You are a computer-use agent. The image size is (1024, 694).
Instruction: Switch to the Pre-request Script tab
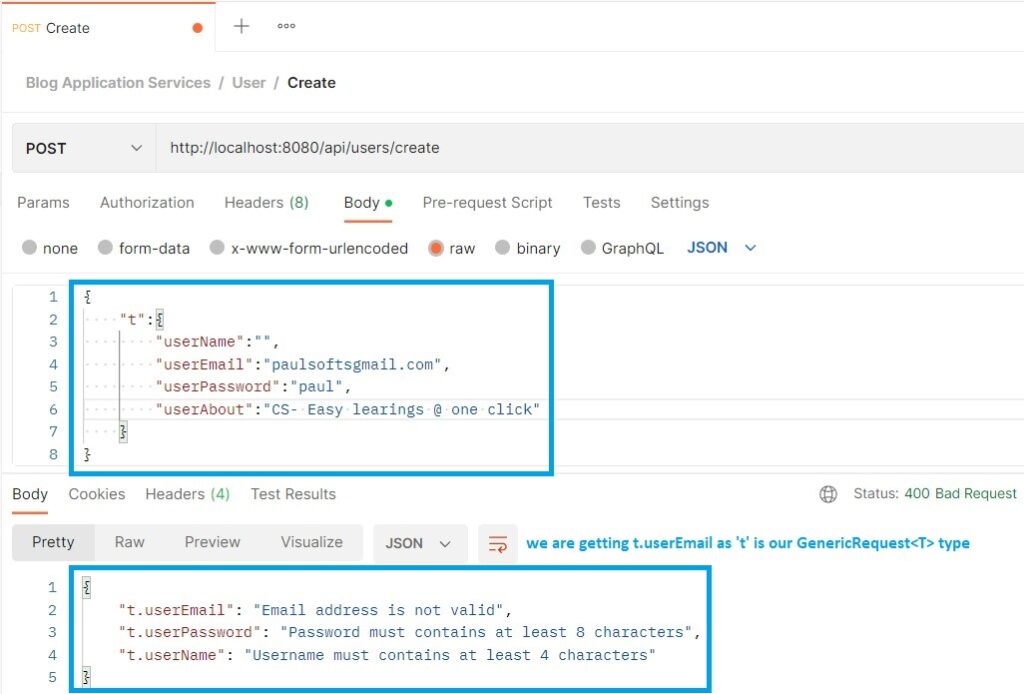pyautogui.click(x=488, y=202)
